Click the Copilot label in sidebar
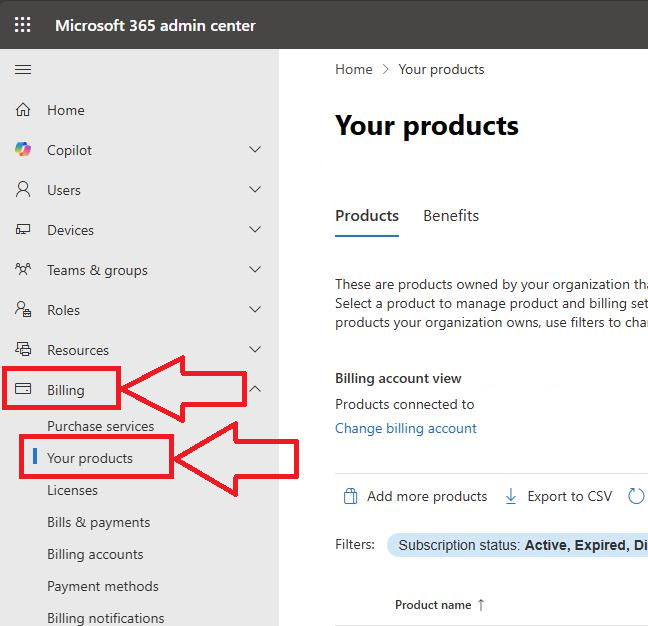The width and height of the screenshot is (648, 626). [69, 150]
